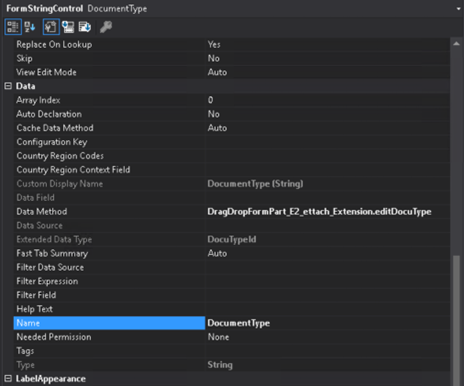This screenshot has height=386, width=464.
Task: Select the Data Source property
Action: 39,226
